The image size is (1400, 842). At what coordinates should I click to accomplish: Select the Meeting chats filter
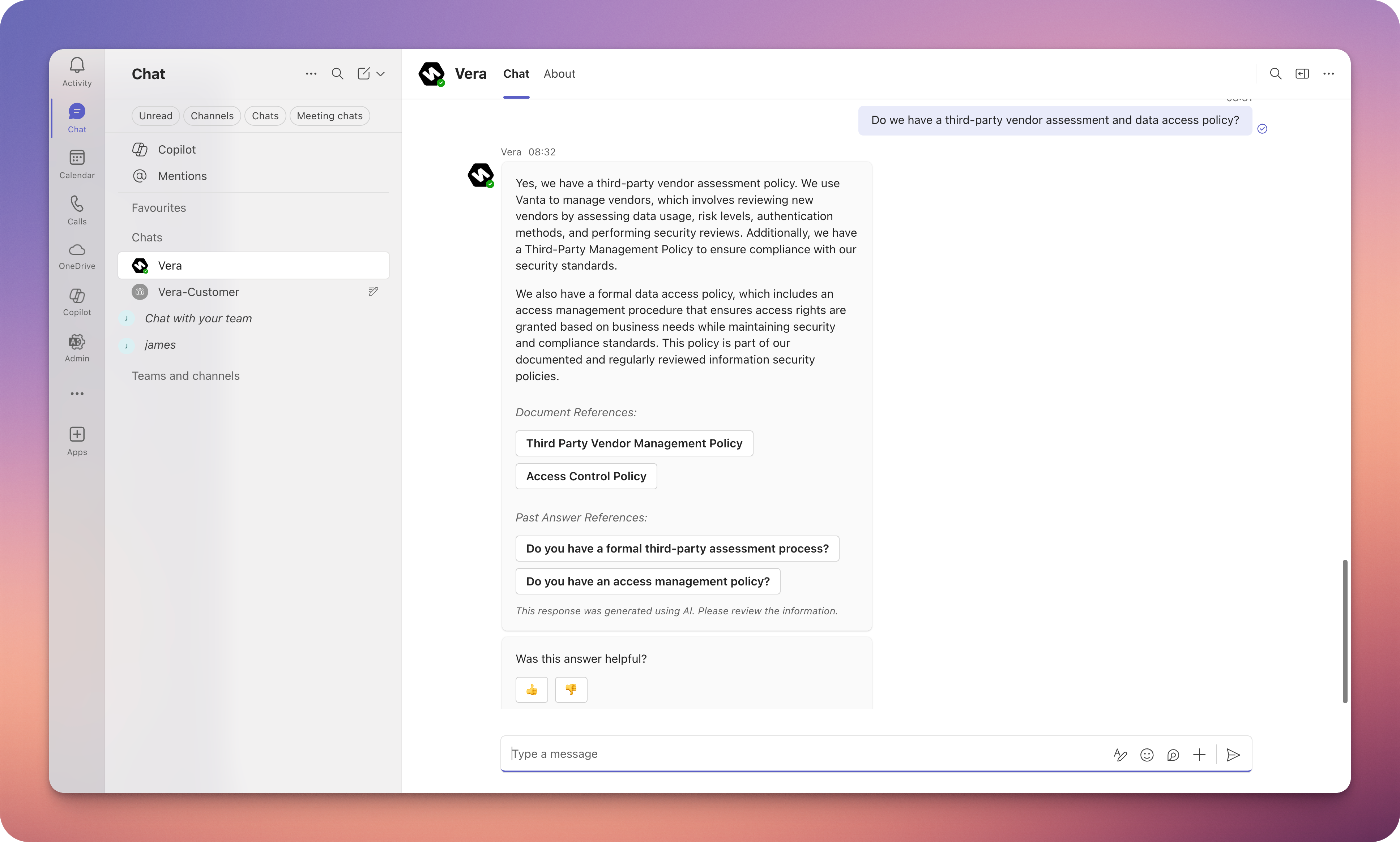[x=329, y=116]
